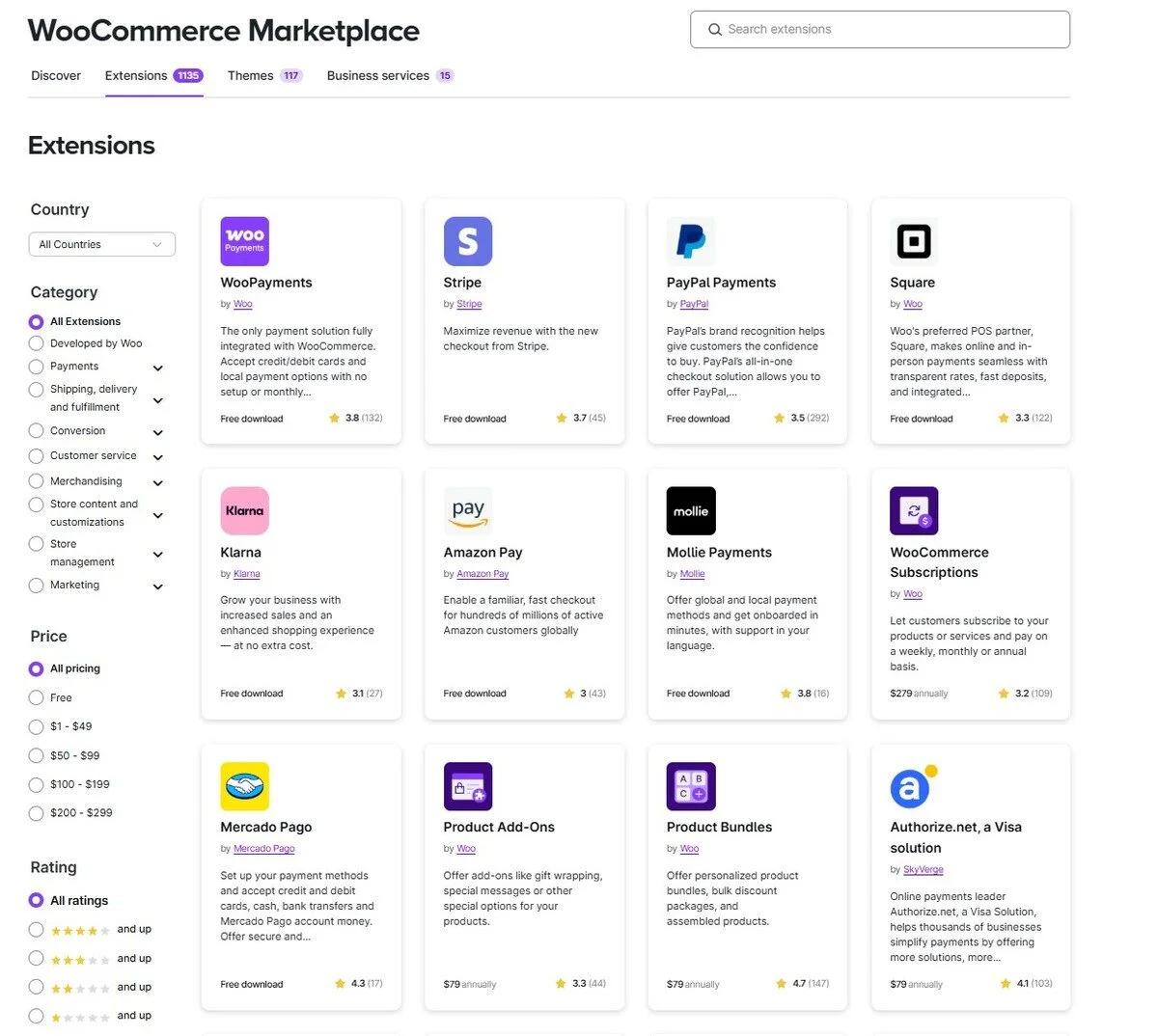Select the Merchandising category radio button
1158x1036 pixels.
click(x=36, y=481)
